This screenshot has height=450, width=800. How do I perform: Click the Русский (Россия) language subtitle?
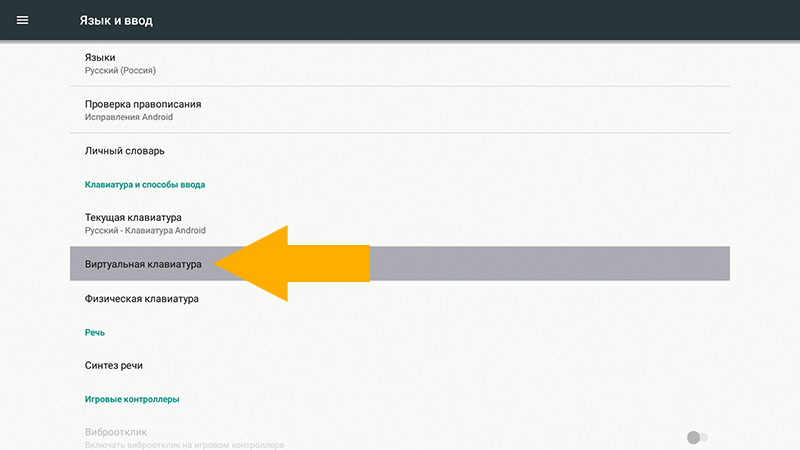[x=120, y=71]
